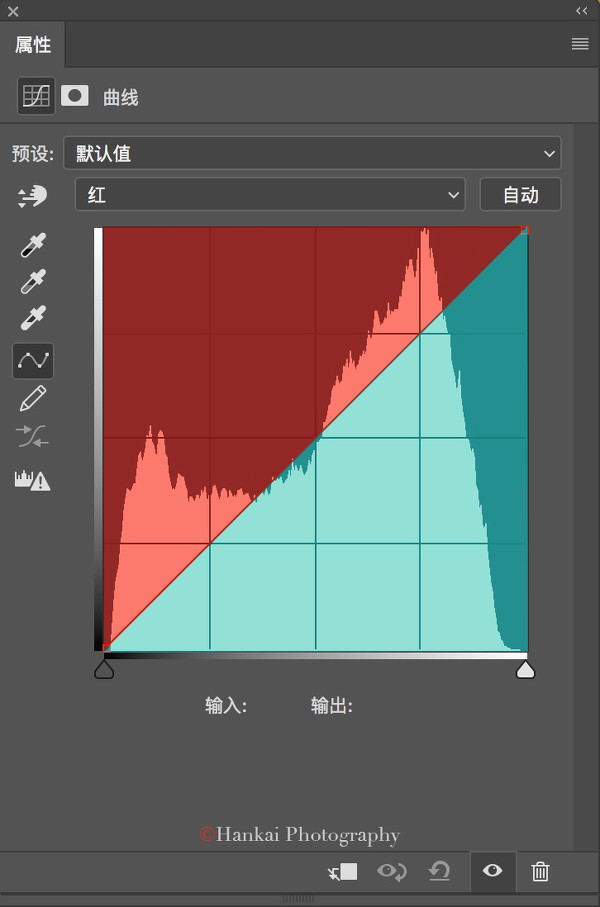
Task: Select the 属性 tab
Action: [33, 45]
